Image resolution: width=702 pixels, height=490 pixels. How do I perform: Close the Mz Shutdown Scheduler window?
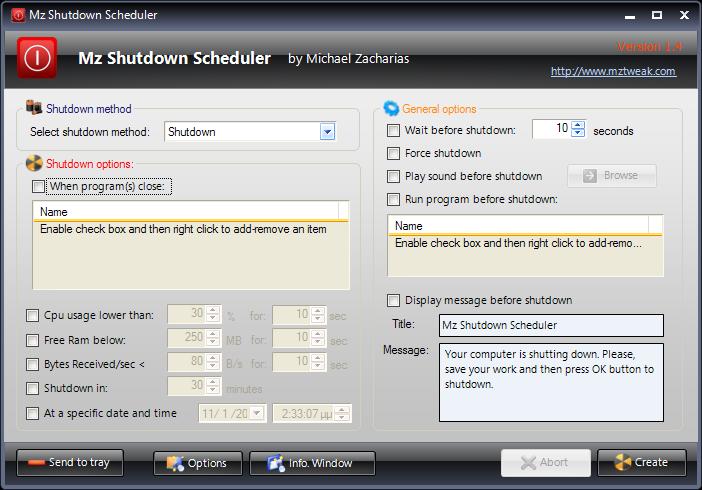684,15
